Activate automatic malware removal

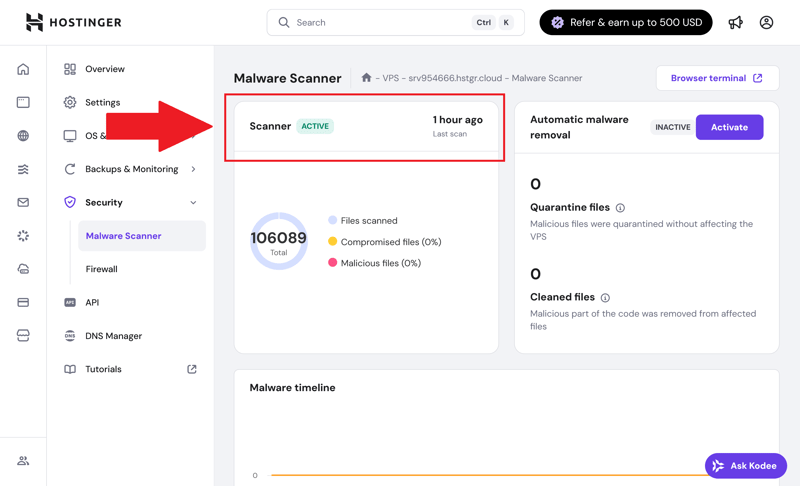click(x=729, y=127)
